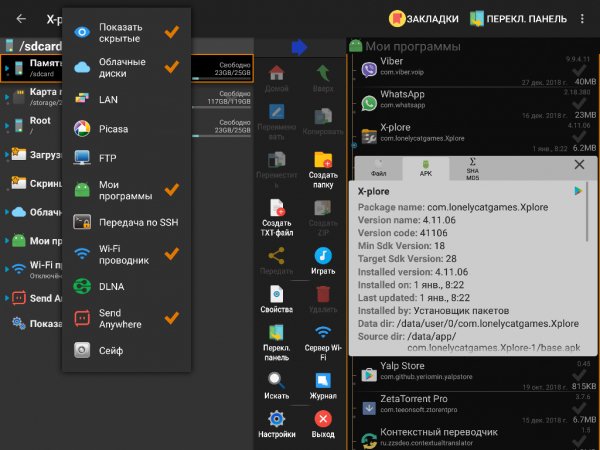Open Настройки gear icon
The image size is (600, 450).
pyautogui.click(x=276, y=419)
